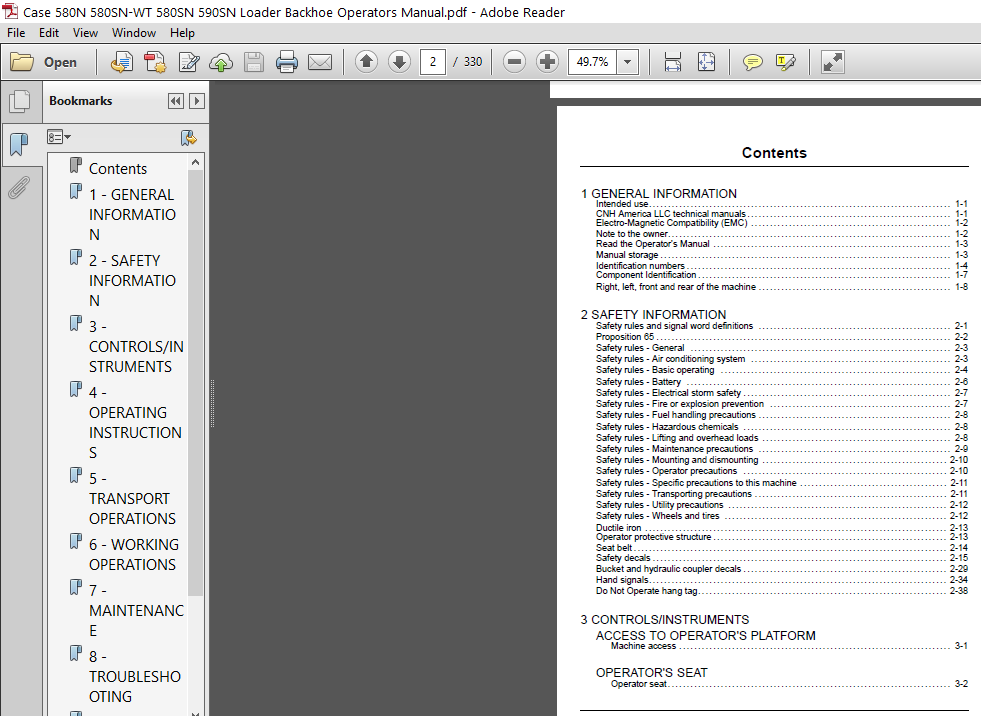This screenshot has height=716, width=981.
Task: Open the bookmarks options dropdown
Action: (59, 137)
